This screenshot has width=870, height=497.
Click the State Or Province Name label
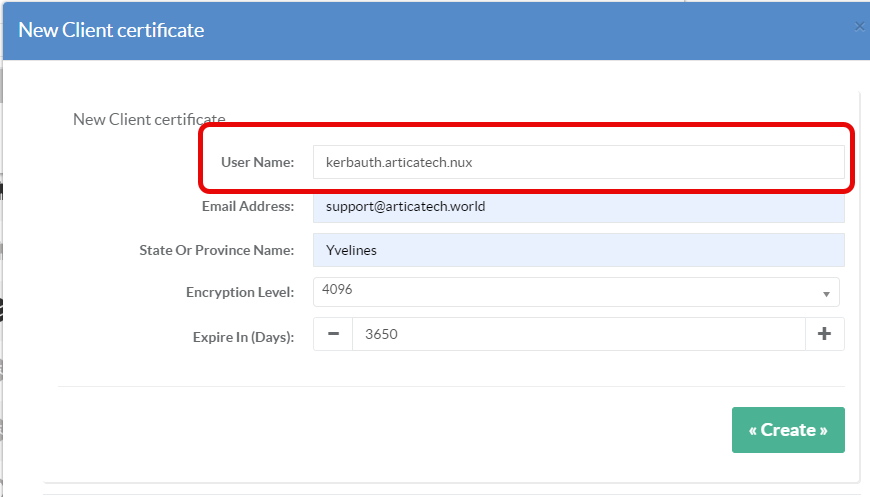(x=216, y=250)
